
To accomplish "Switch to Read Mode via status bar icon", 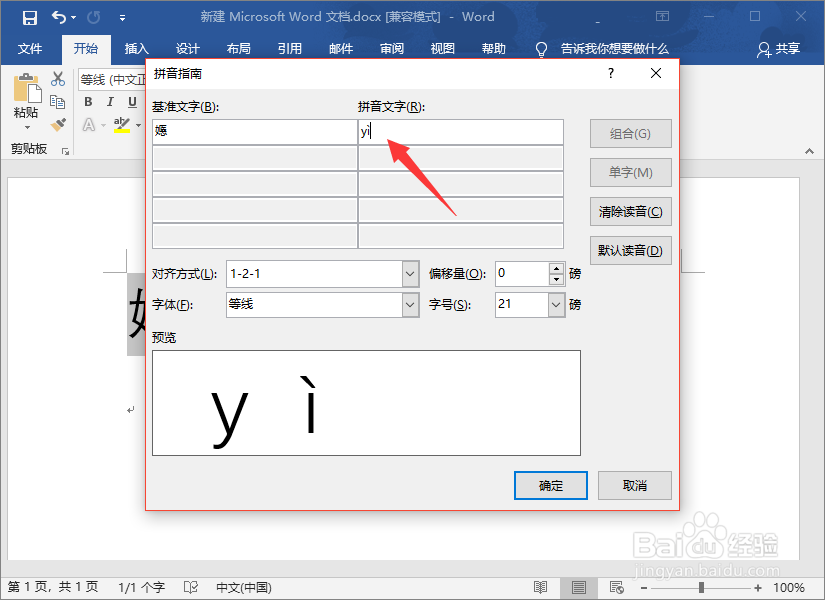I will point(540,587).
